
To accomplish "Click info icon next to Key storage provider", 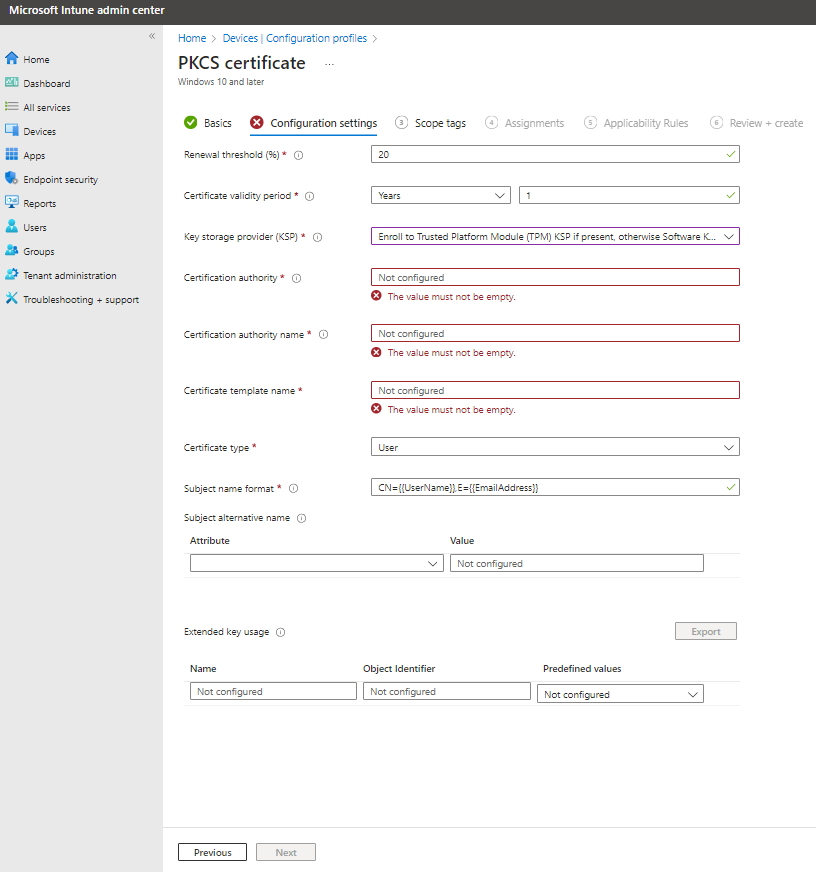I will (x=318, y=237).
